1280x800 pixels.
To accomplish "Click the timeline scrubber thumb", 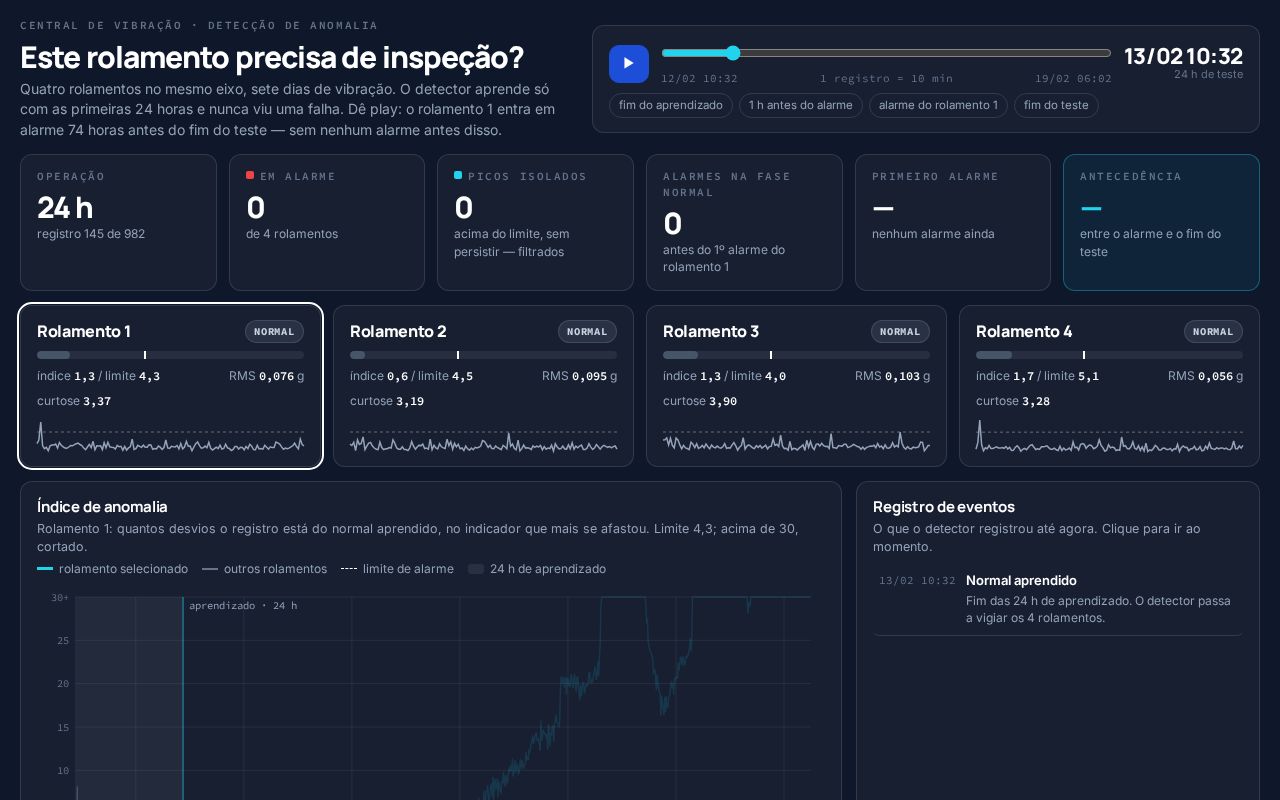I will tap(733, 53).
